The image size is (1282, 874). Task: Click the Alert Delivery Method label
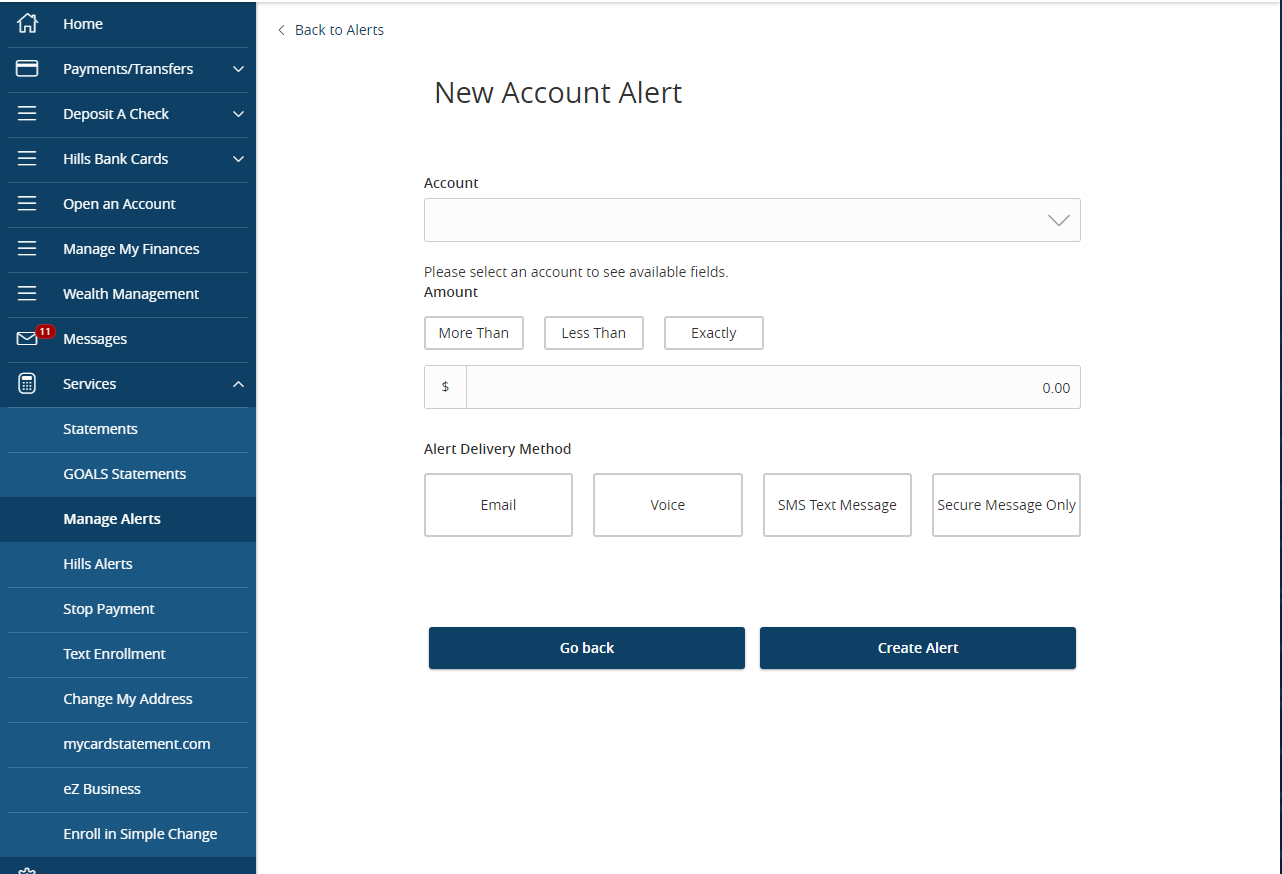498,449
